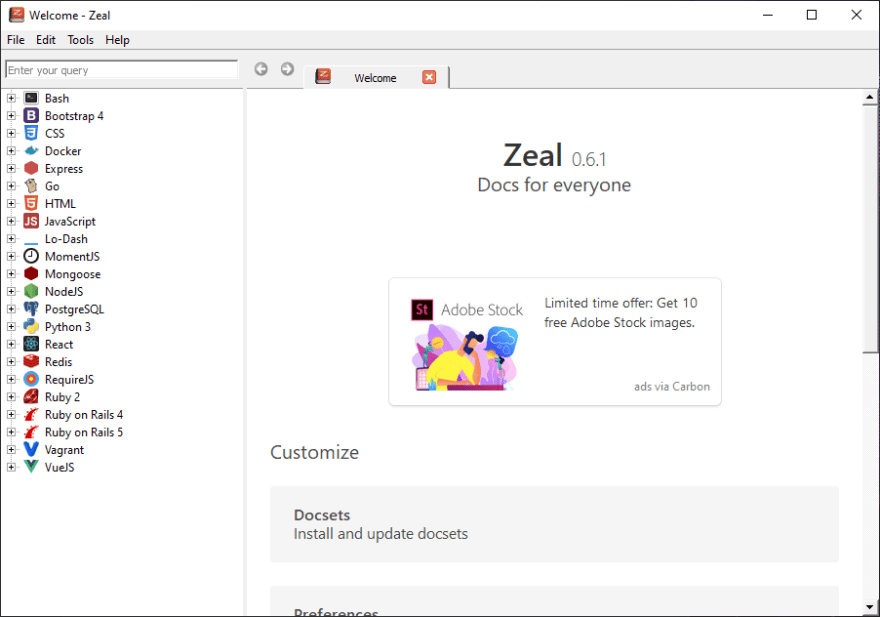Expand the JavaScript docset tree
880x617 pixels.
(x=11, y=221)
